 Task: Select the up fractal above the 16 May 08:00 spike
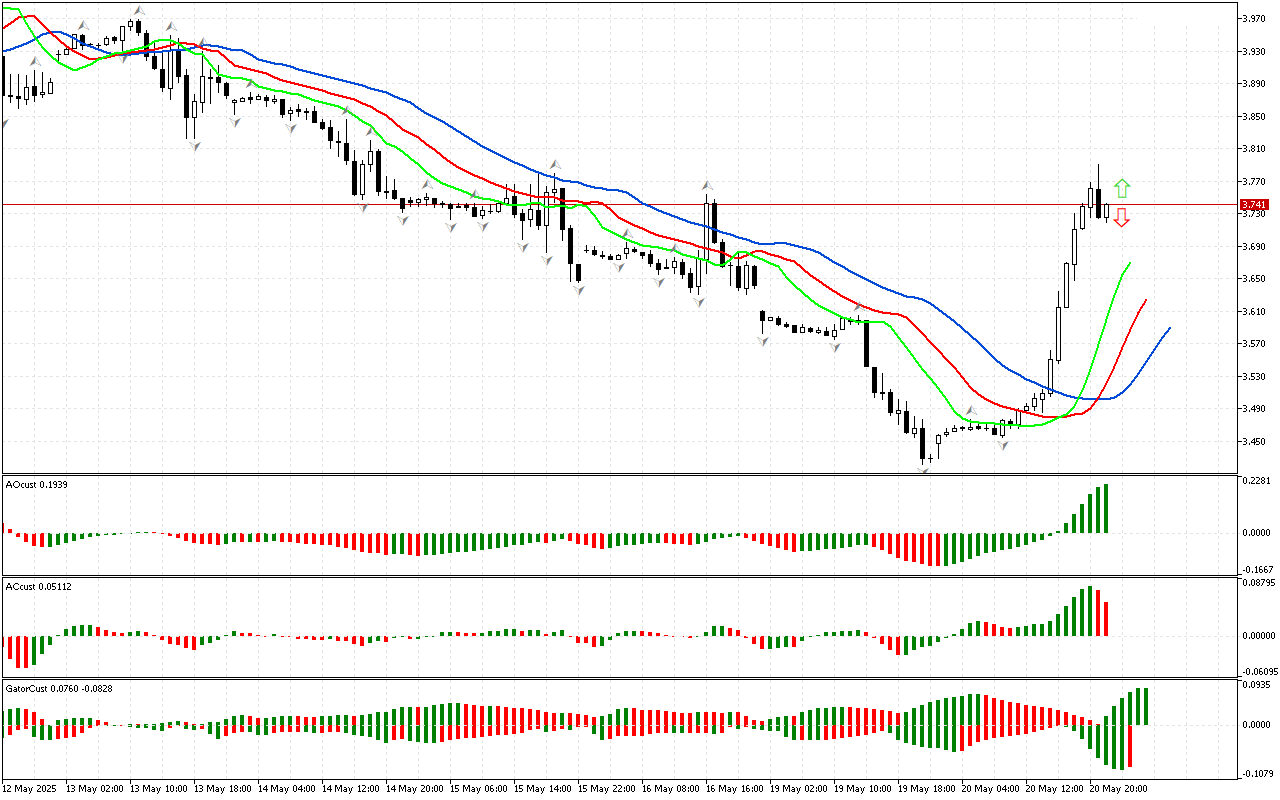[x=707, y=186]
